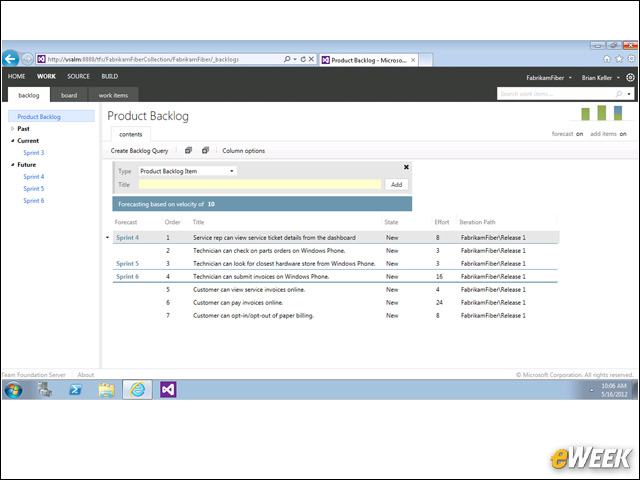Open Windows Start menu
640x480 pixels.
coord(13,390)
